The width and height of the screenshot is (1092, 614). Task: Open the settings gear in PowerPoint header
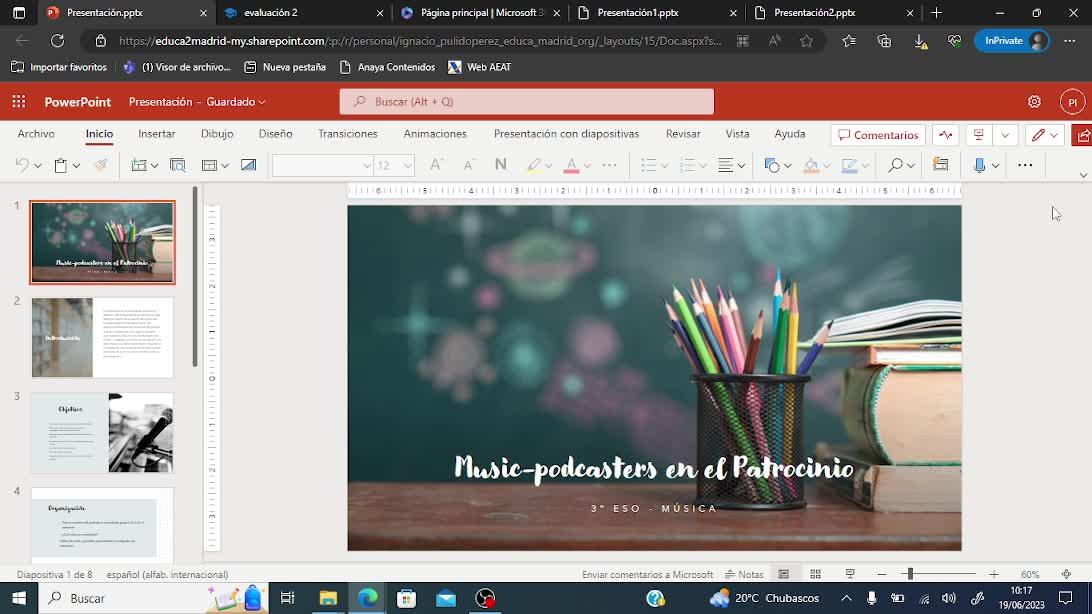[x=1034, y=102]
